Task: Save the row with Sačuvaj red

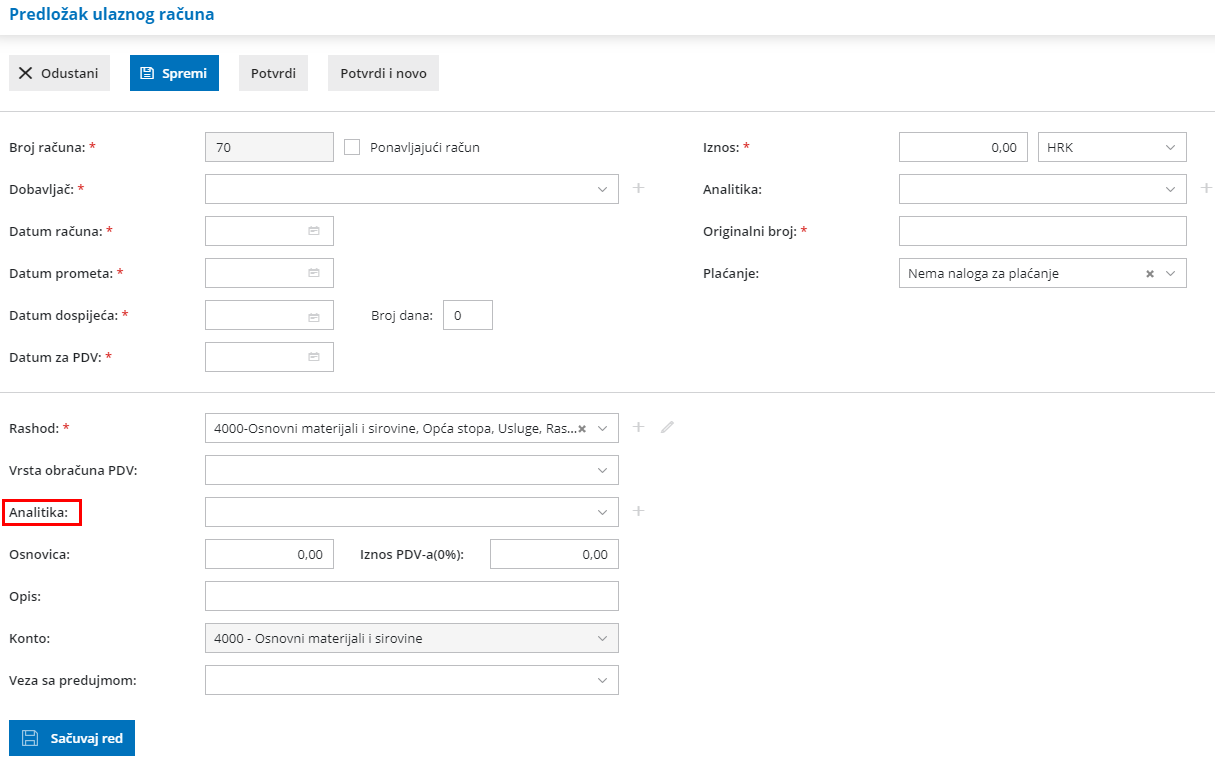Action: click(x=72, y=738)
